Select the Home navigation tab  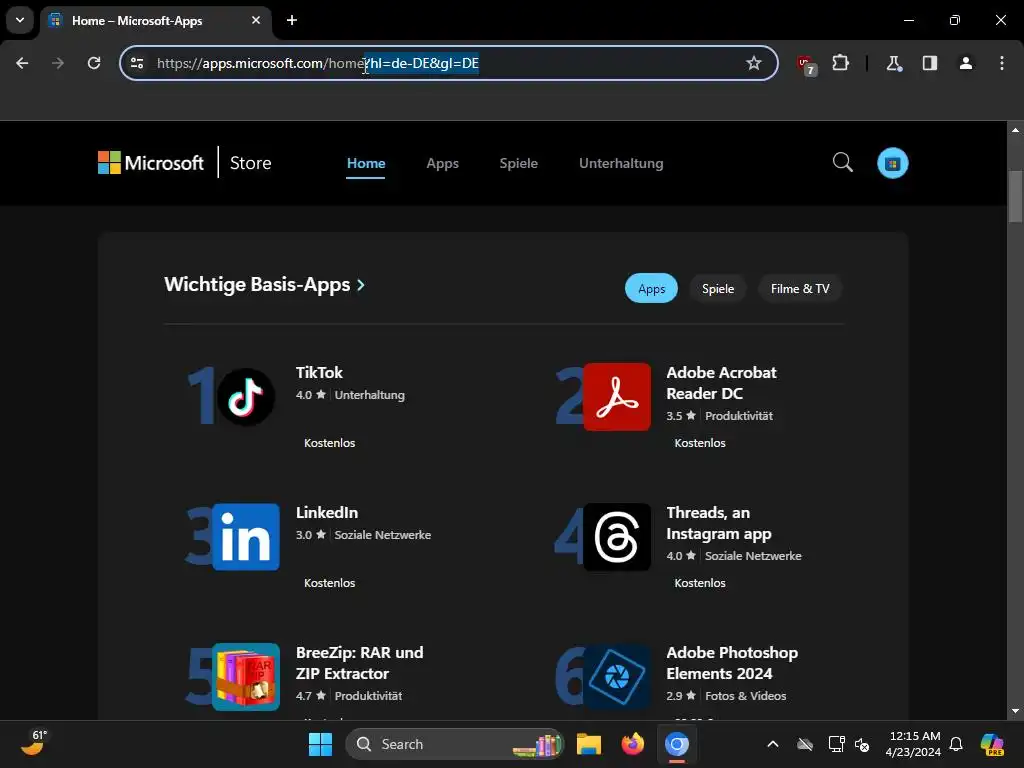click(x=366, y=163)
